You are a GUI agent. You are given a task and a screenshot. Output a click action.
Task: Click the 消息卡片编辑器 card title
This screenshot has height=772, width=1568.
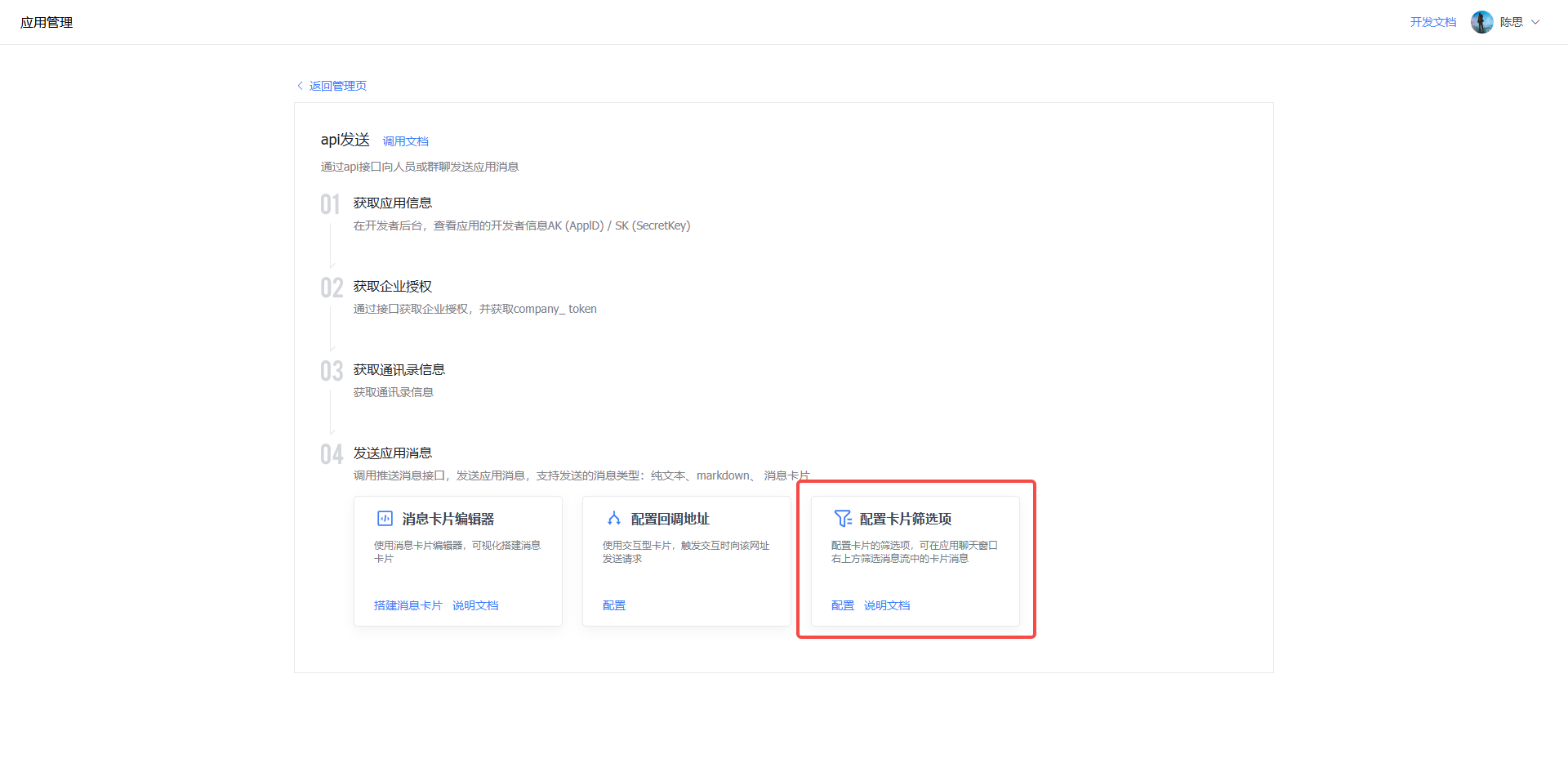[x=448, y=519]
